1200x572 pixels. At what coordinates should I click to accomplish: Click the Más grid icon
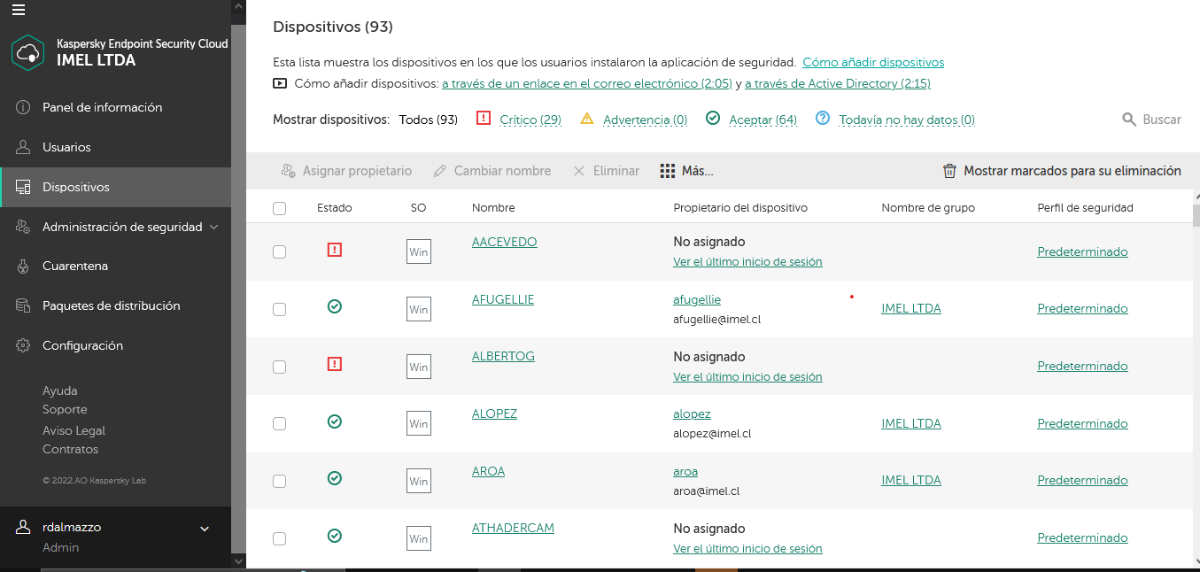coord(668,171)
